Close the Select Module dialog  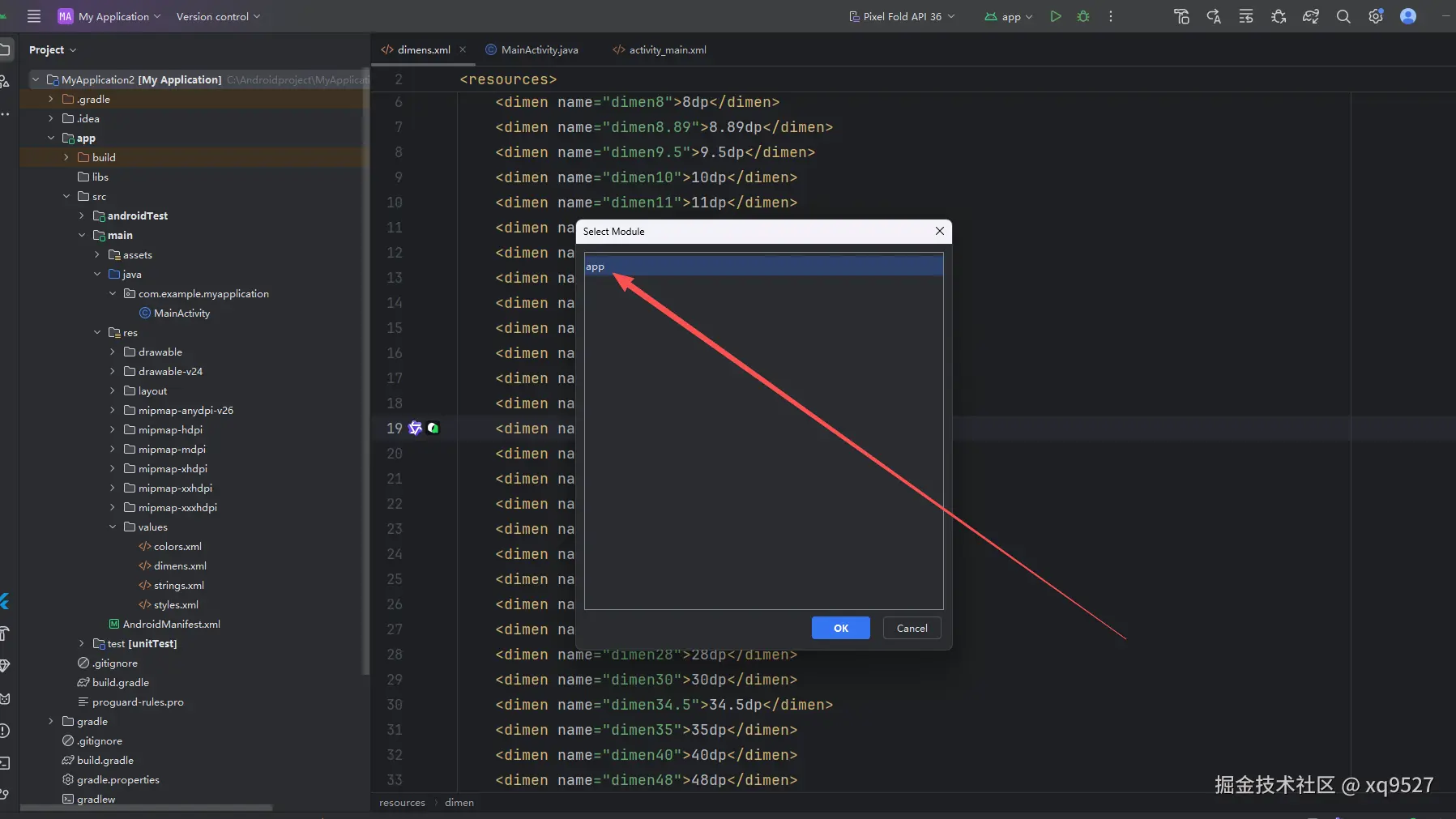940,231
